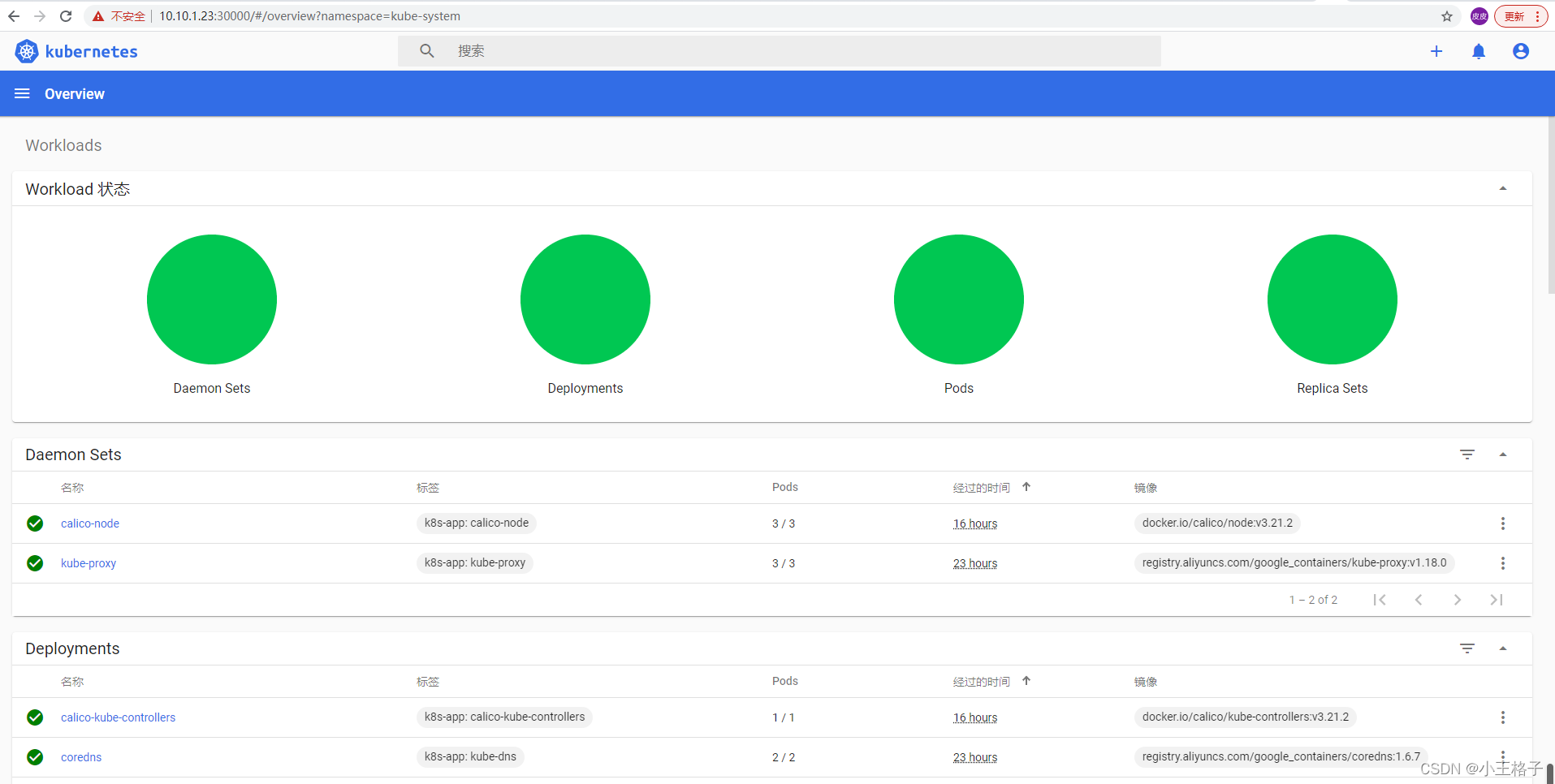The height and width of the screenshot is (784, 1555).
Task: Click the browser profile avatar
Action: point(1479,16)
